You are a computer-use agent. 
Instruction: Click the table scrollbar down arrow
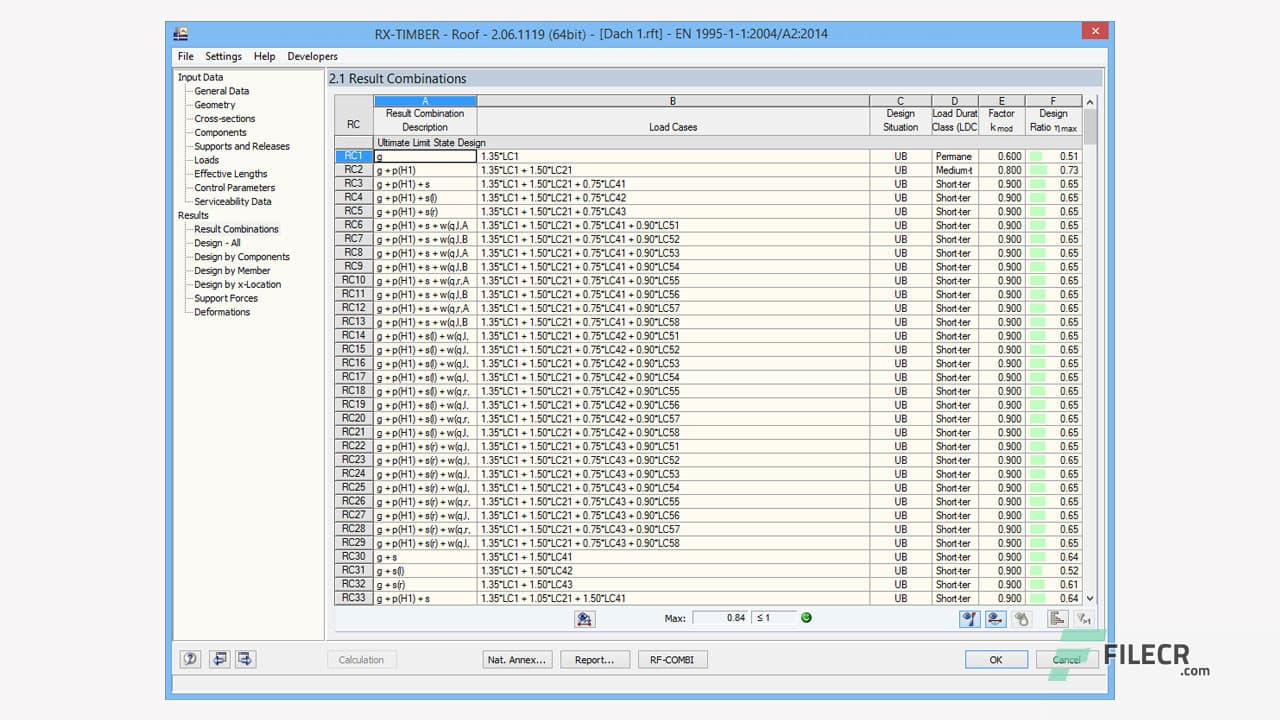1090,597
